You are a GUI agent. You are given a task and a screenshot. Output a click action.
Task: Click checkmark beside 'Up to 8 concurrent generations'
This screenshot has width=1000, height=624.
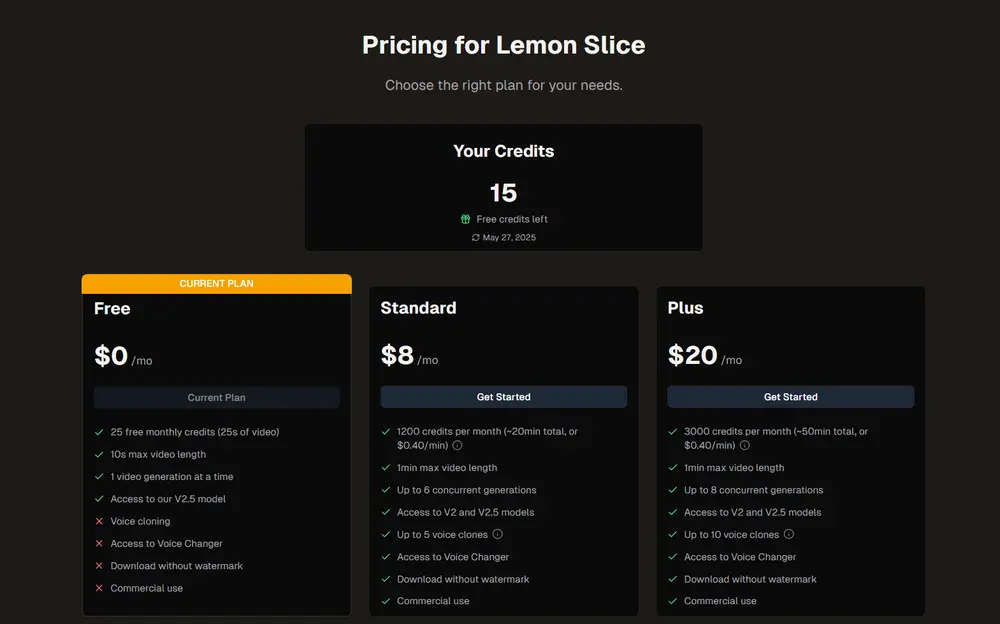click(x=673, y=491)
